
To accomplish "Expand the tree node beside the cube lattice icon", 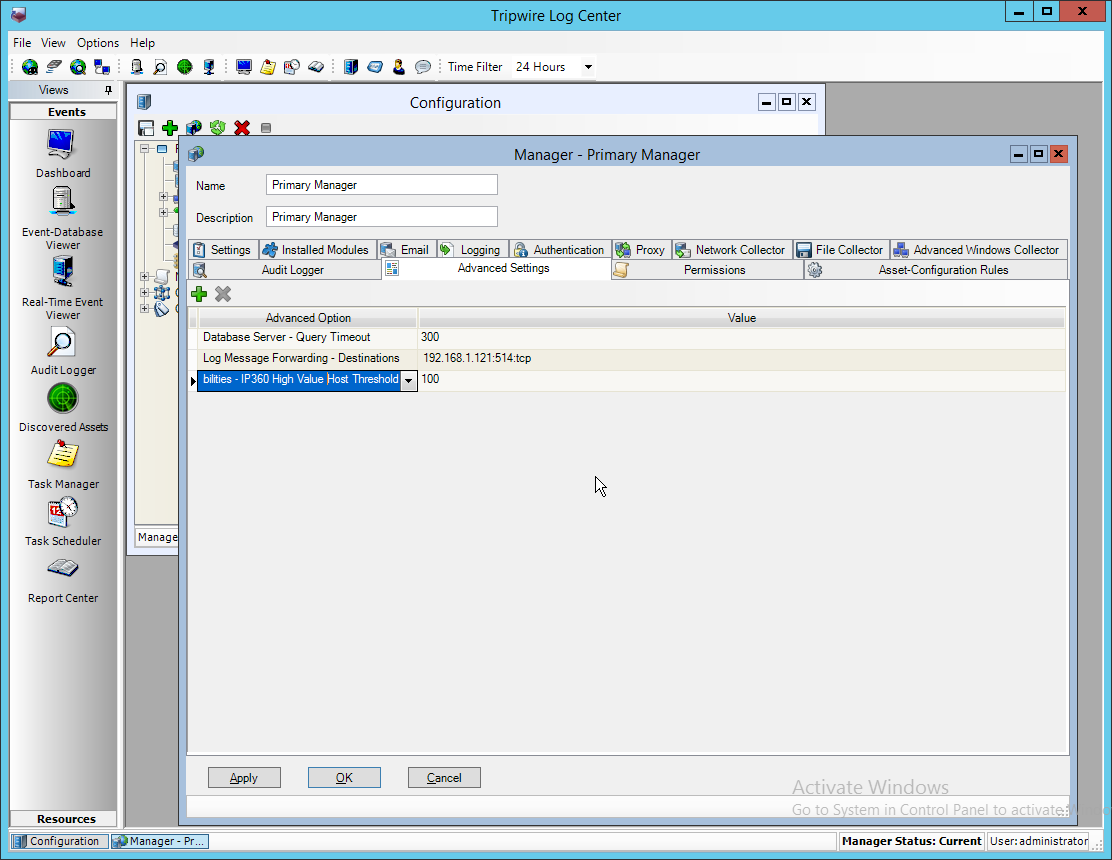I will (x=145, y=292).
